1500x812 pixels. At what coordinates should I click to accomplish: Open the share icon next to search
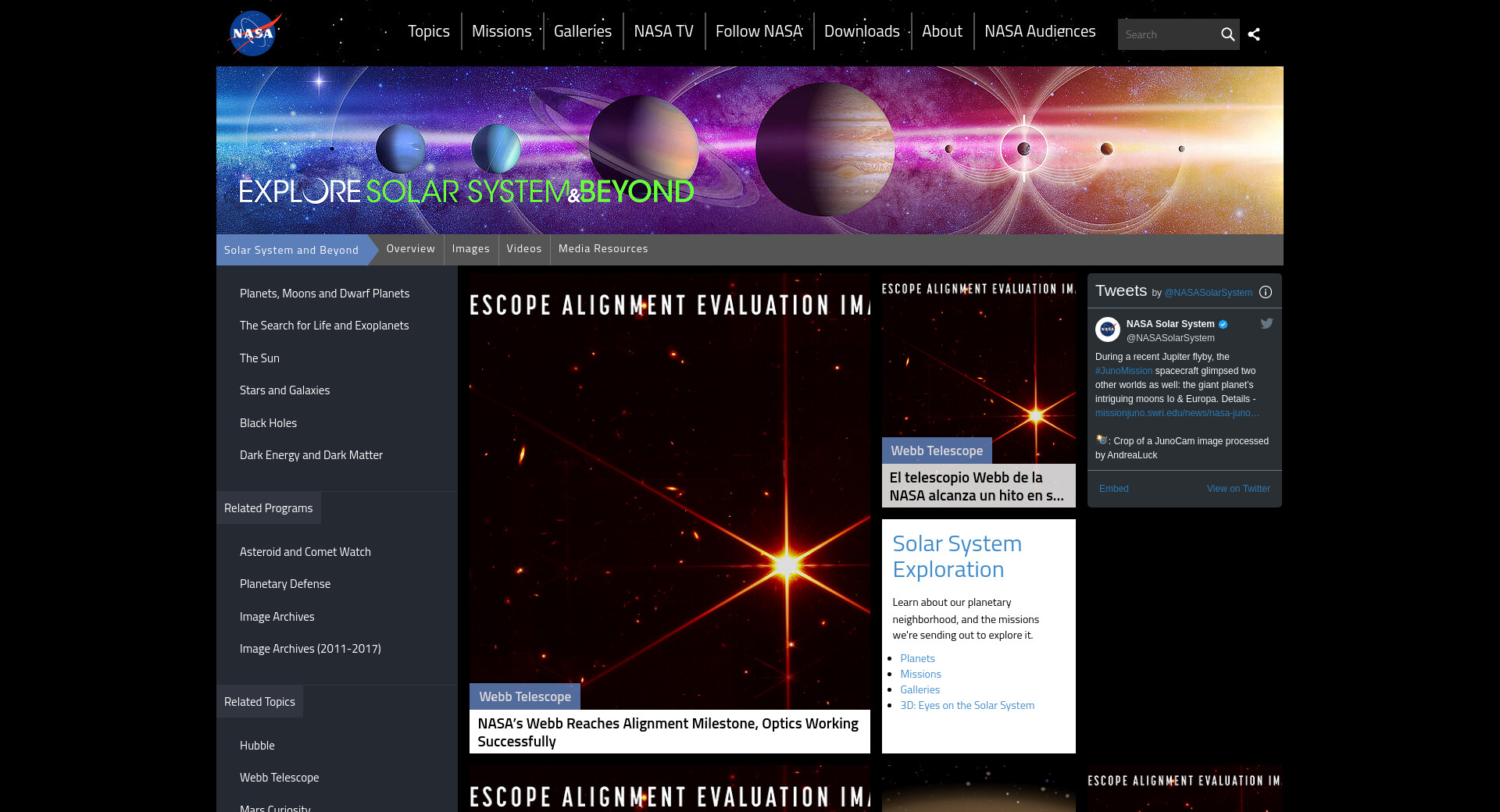[x=1254, y=34]
